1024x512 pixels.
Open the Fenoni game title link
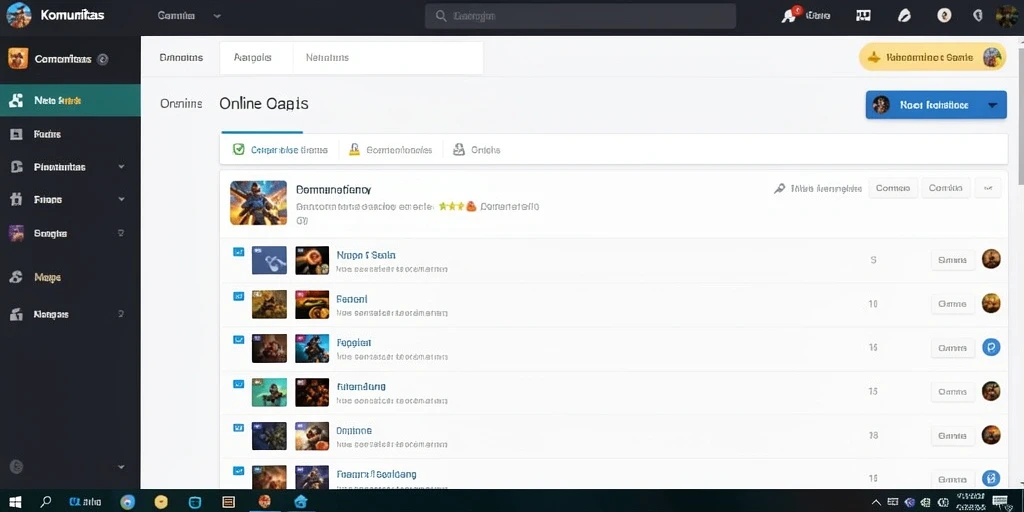tap(352, 299)
